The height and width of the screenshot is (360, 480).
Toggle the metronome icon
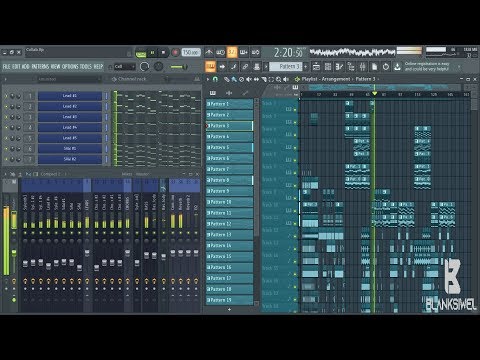point(209,52)
